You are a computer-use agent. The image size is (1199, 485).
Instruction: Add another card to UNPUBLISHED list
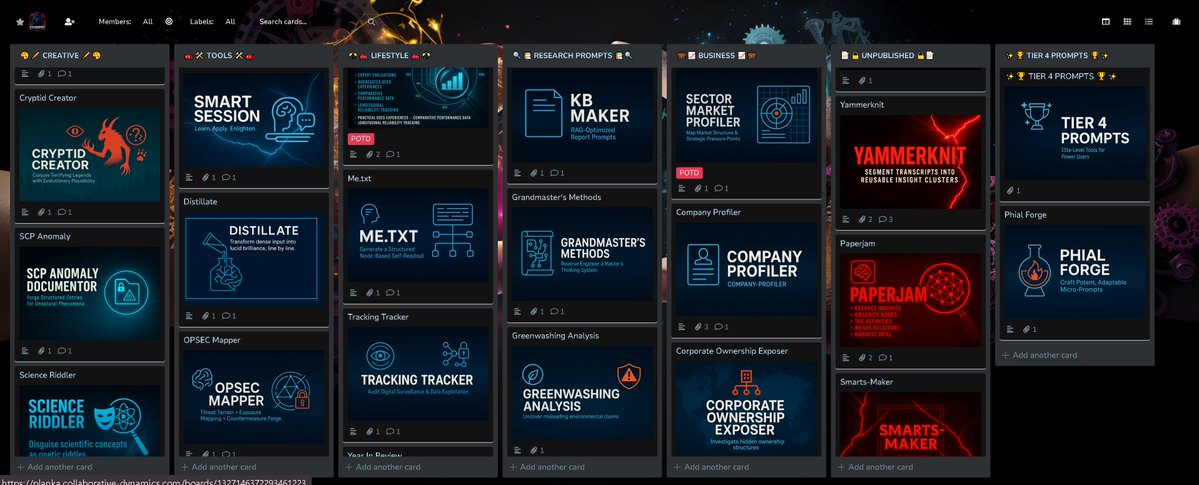[x=876, y=467]
